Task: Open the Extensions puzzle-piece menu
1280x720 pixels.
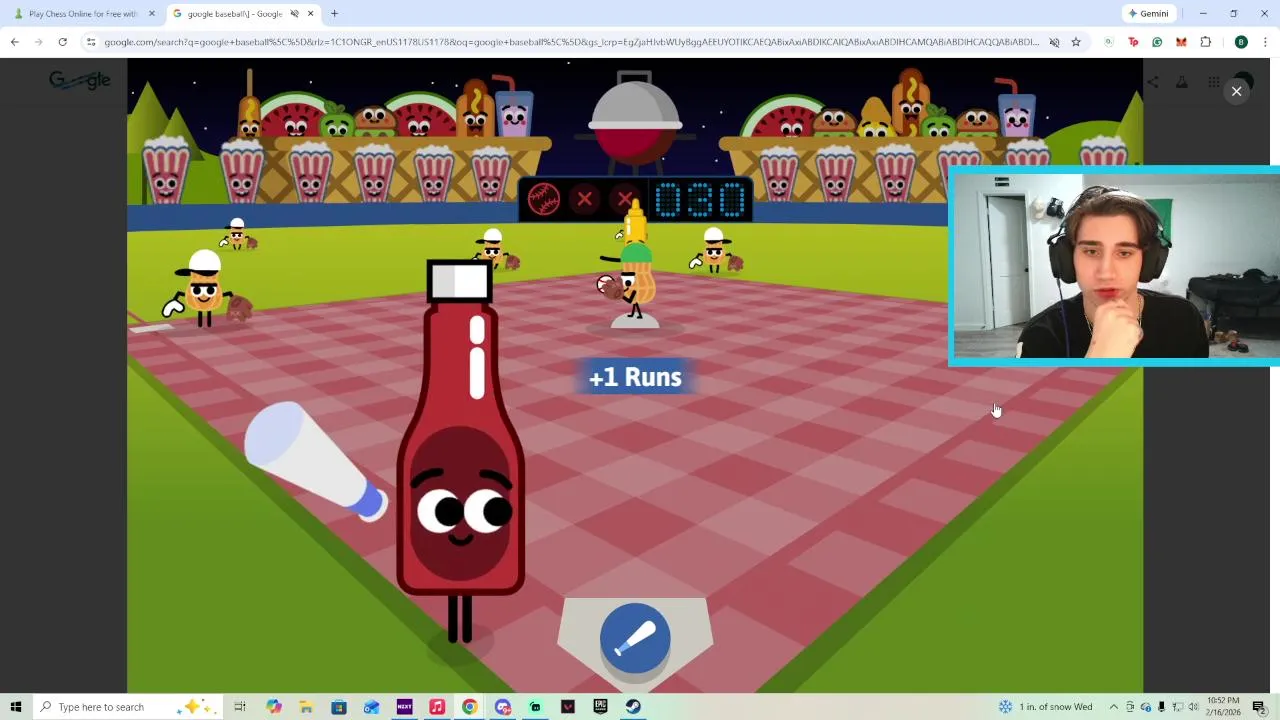Action: (x=1205, y=42)
